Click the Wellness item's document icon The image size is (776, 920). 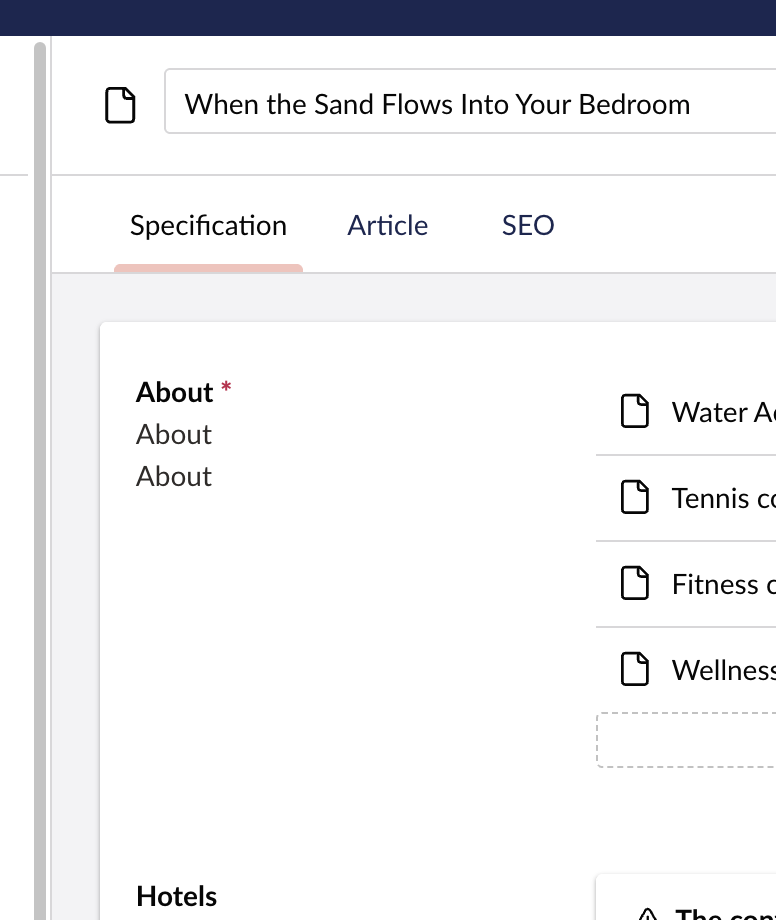[x=635, y=669]
